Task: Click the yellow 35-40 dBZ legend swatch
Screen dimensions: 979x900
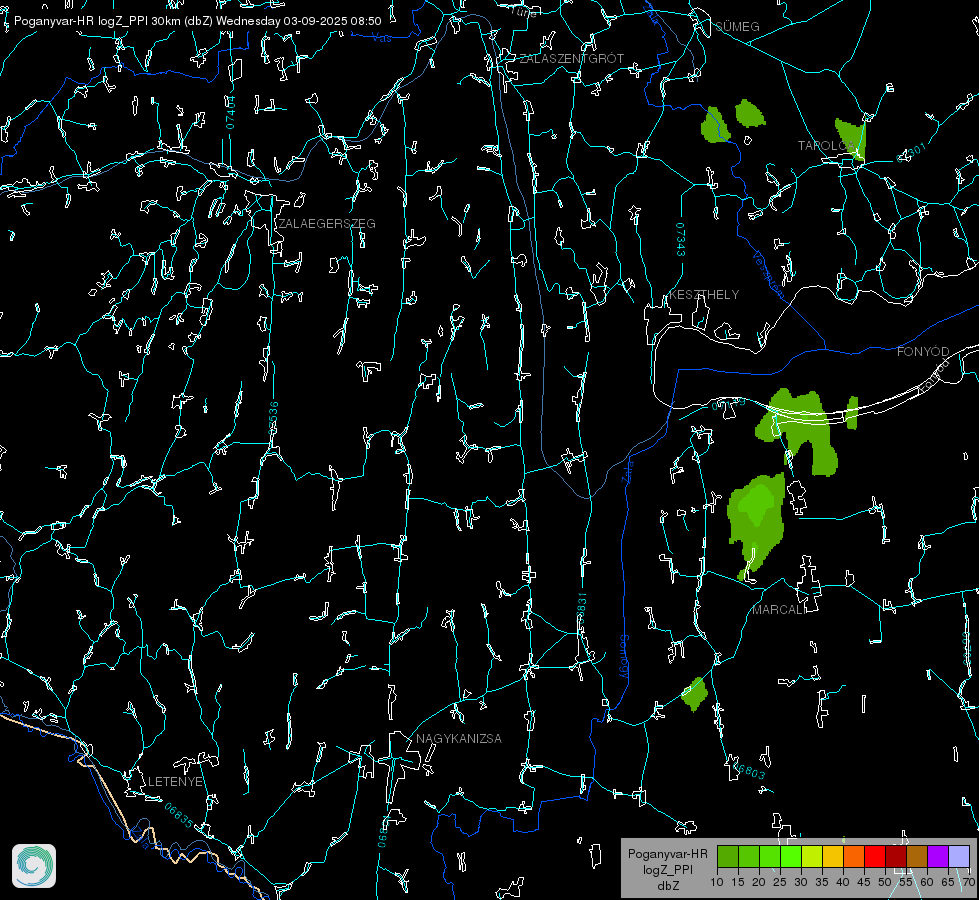Action: pos(833,856)
